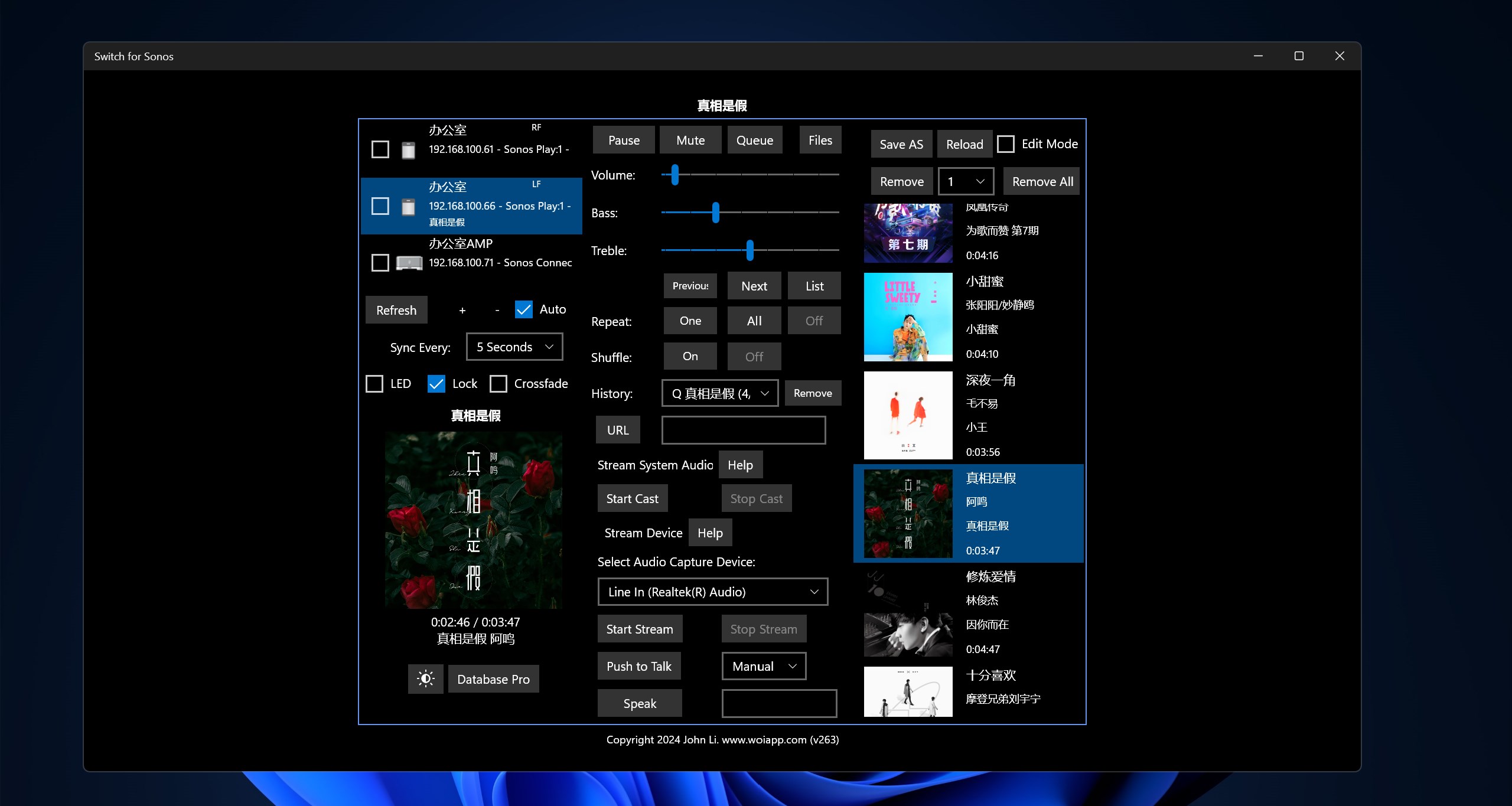Click the Sonos Connect amp device icon
Viewport: 1512px width, 806px height.
tap(409, 263)
